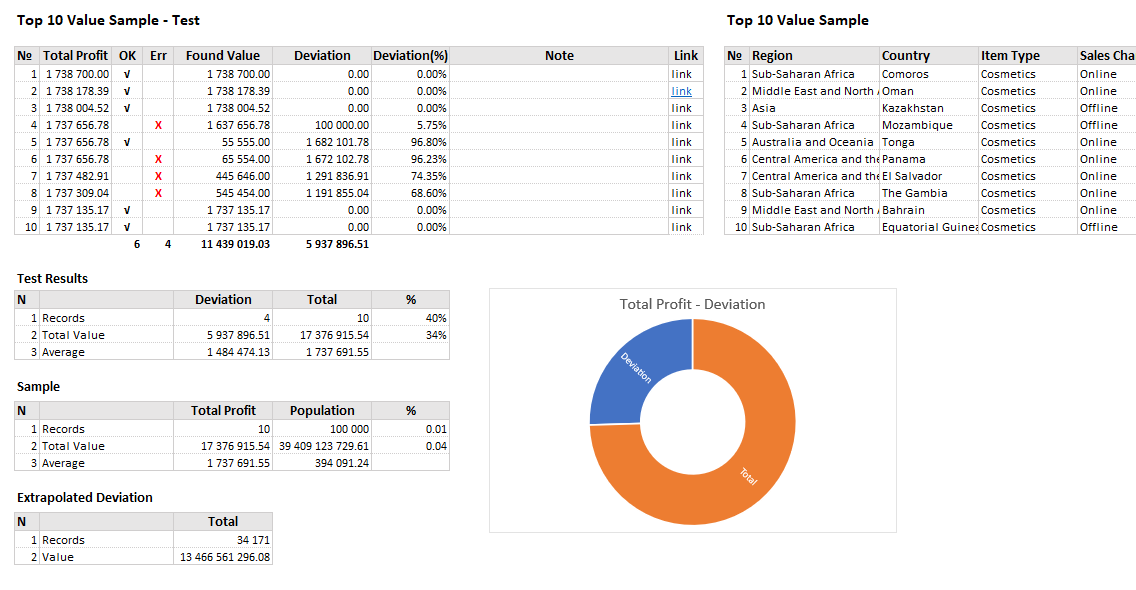
Task: Click the 'Country' column header
Action: (x=929, y=56)
